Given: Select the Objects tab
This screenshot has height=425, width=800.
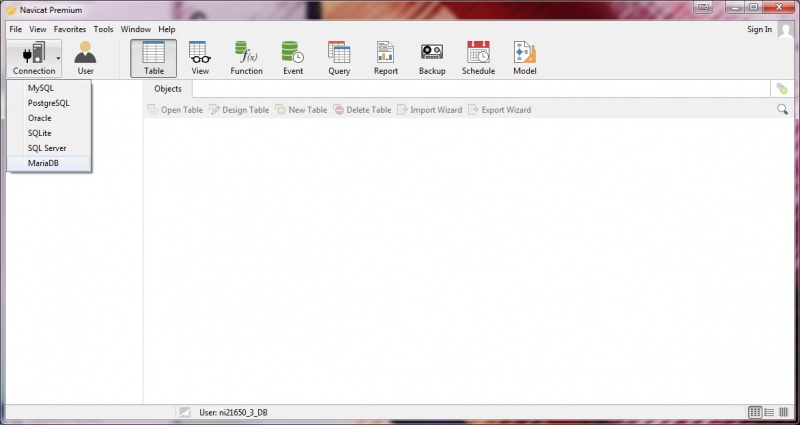Looking at the screenshot, I should click(x=168, y=89).
